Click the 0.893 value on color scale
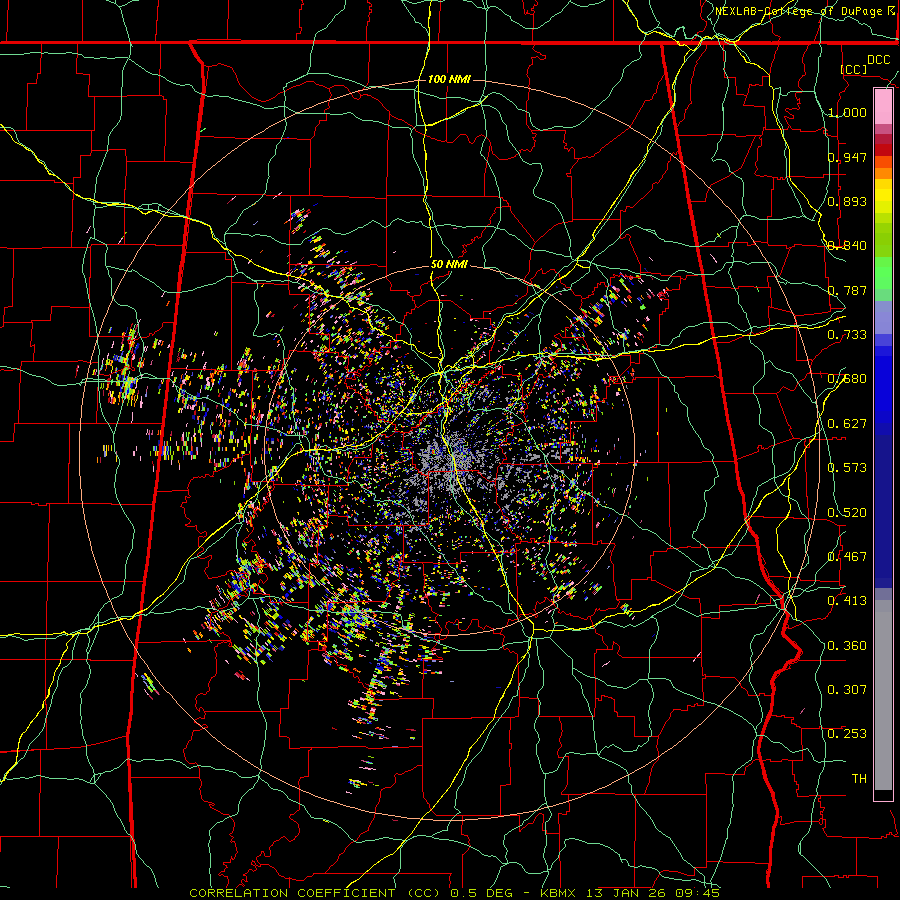 [847, 201]
